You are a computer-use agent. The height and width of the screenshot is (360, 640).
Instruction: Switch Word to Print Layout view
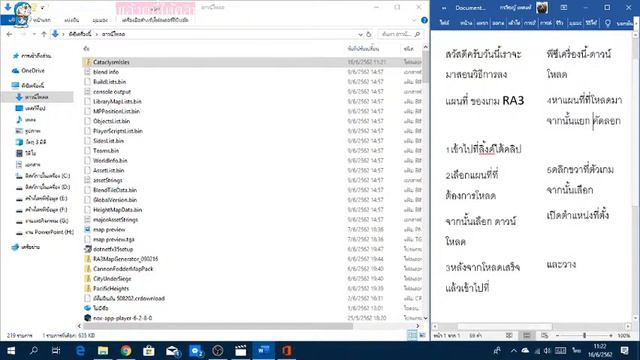point(527,336)
